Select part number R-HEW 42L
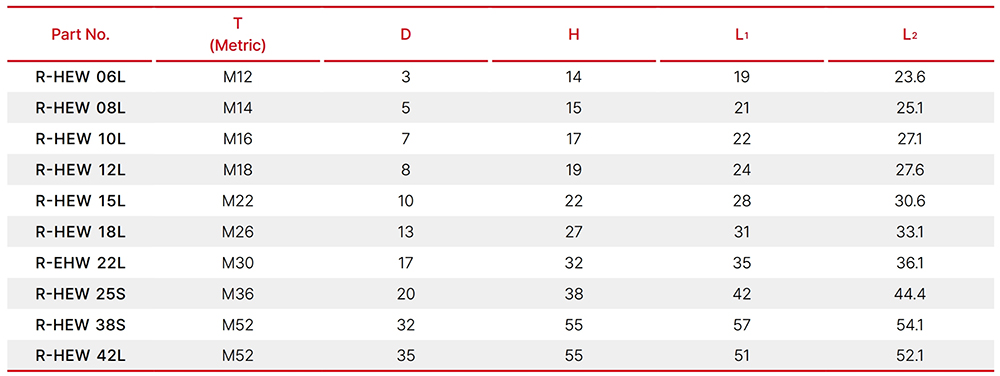Viewport: 1000px width, 376px height. coord(80,355)
